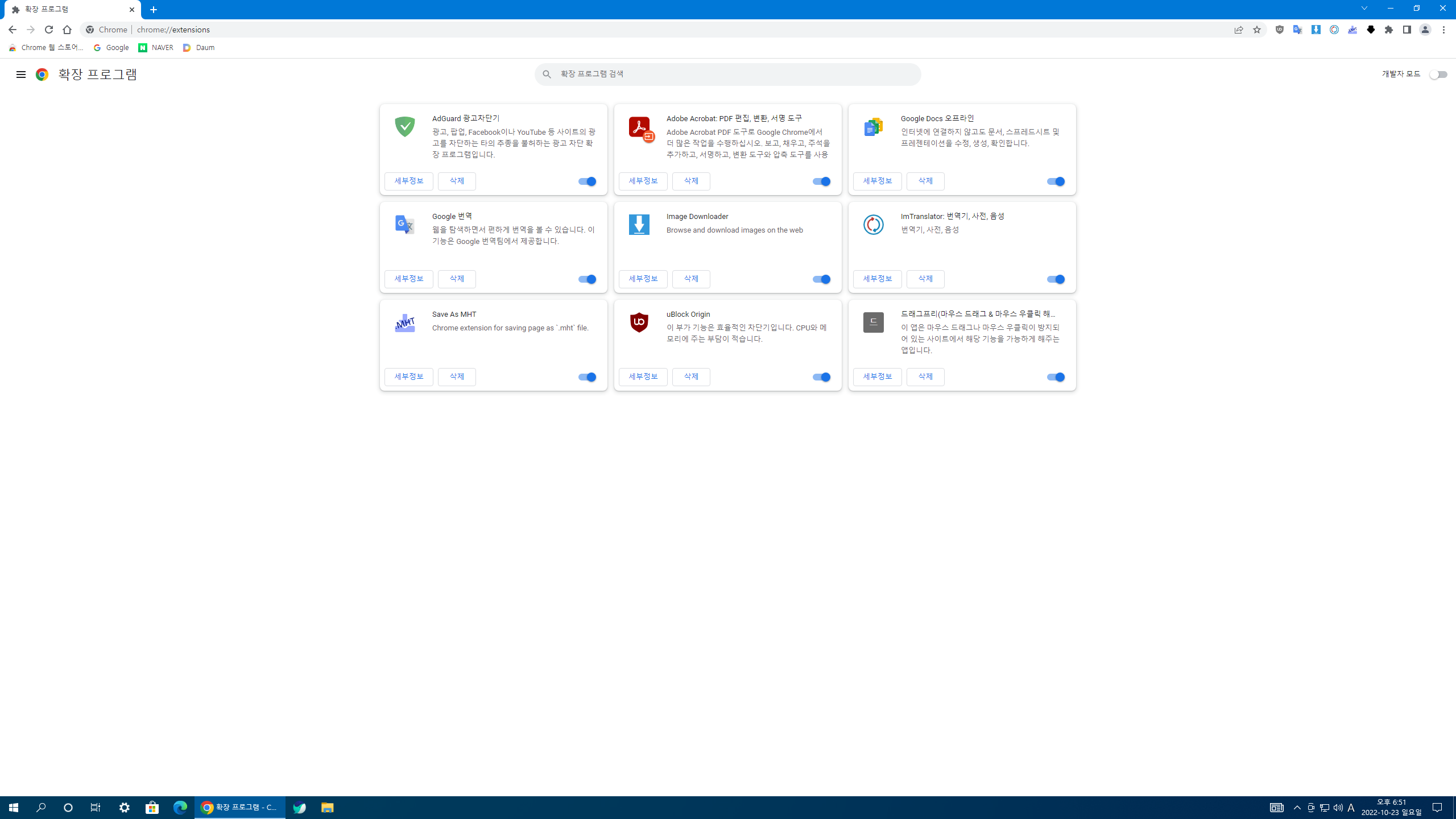This screenshot has height=819, width=1456.
Task: Click 세부정보 for Google Docs 오프라인
Action: [x=877, y=181]
